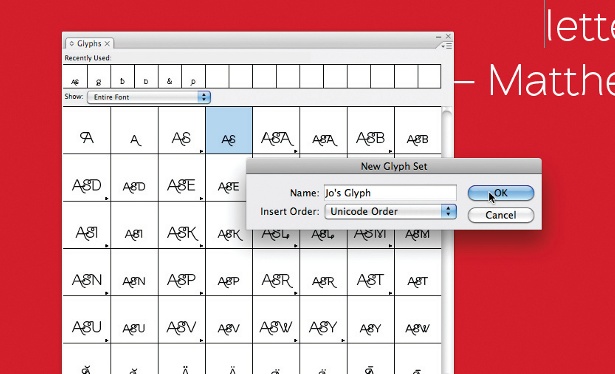Image resolution: width=615 pixels, height=374 pixels.
Task: Choose the smaller ASW ligature glyph
Action: (418, 320)
